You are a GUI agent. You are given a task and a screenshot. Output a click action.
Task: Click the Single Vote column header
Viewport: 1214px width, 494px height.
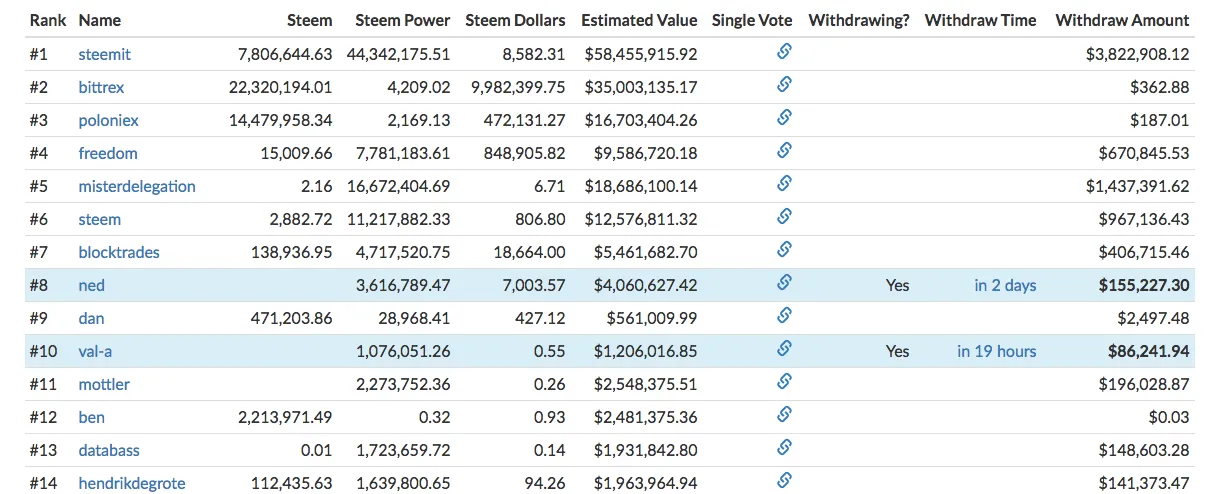click(x=752, y=20)
